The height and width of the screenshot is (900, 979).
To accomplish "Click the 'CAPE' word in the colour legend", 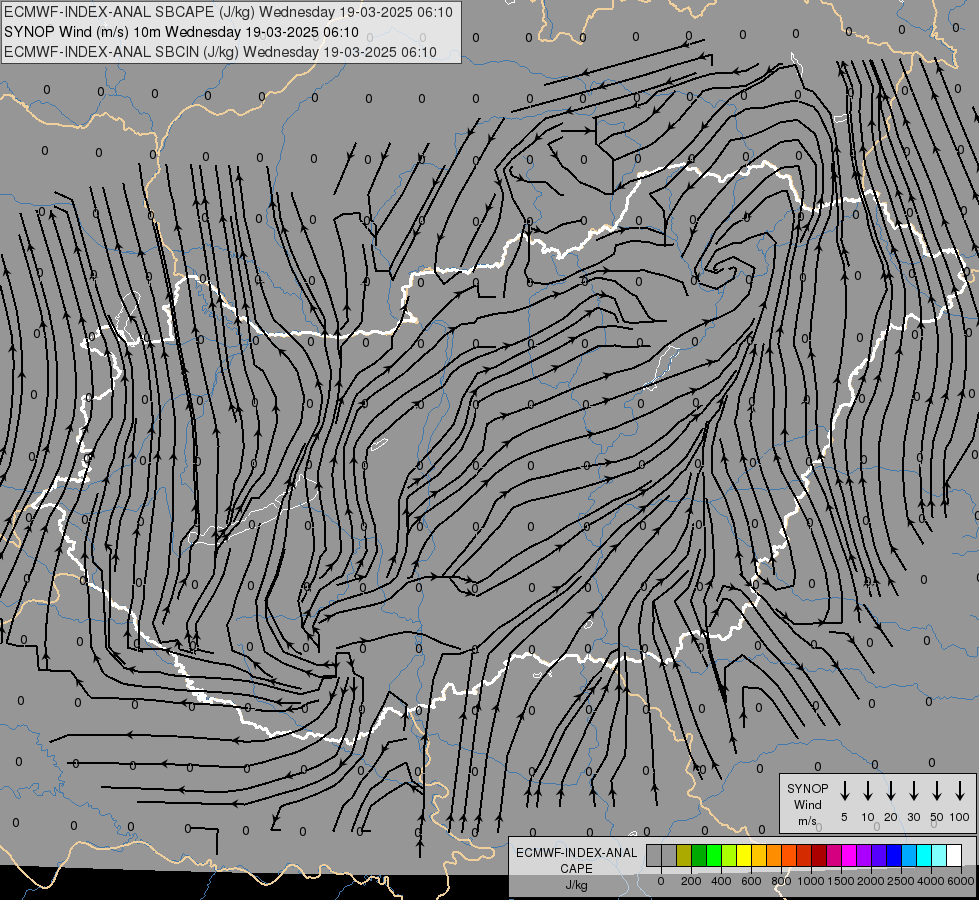I will [x=576, y=869].
